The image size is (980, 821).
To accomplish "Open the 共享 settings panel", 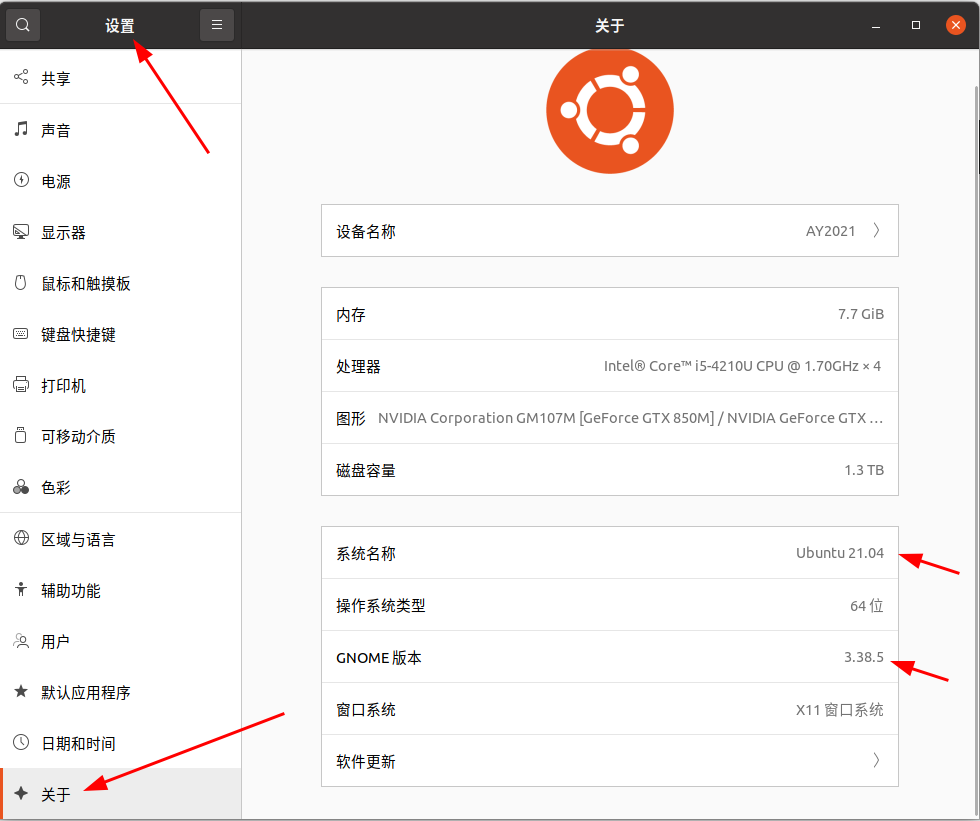I will tap(121, 78).
